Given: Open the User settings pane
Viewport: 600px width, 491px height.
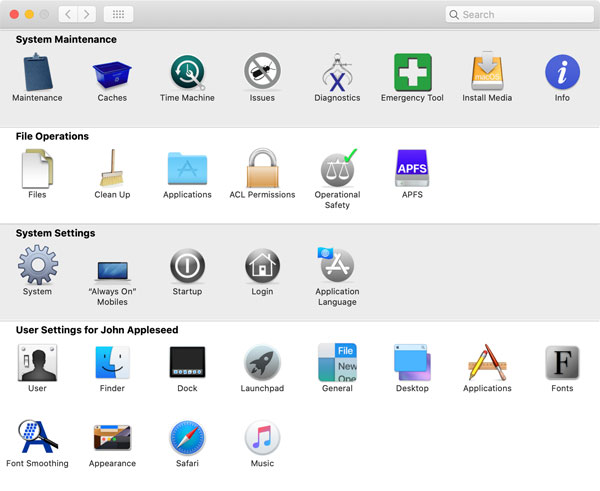Looking at the screenshot, I should point(37,362).
